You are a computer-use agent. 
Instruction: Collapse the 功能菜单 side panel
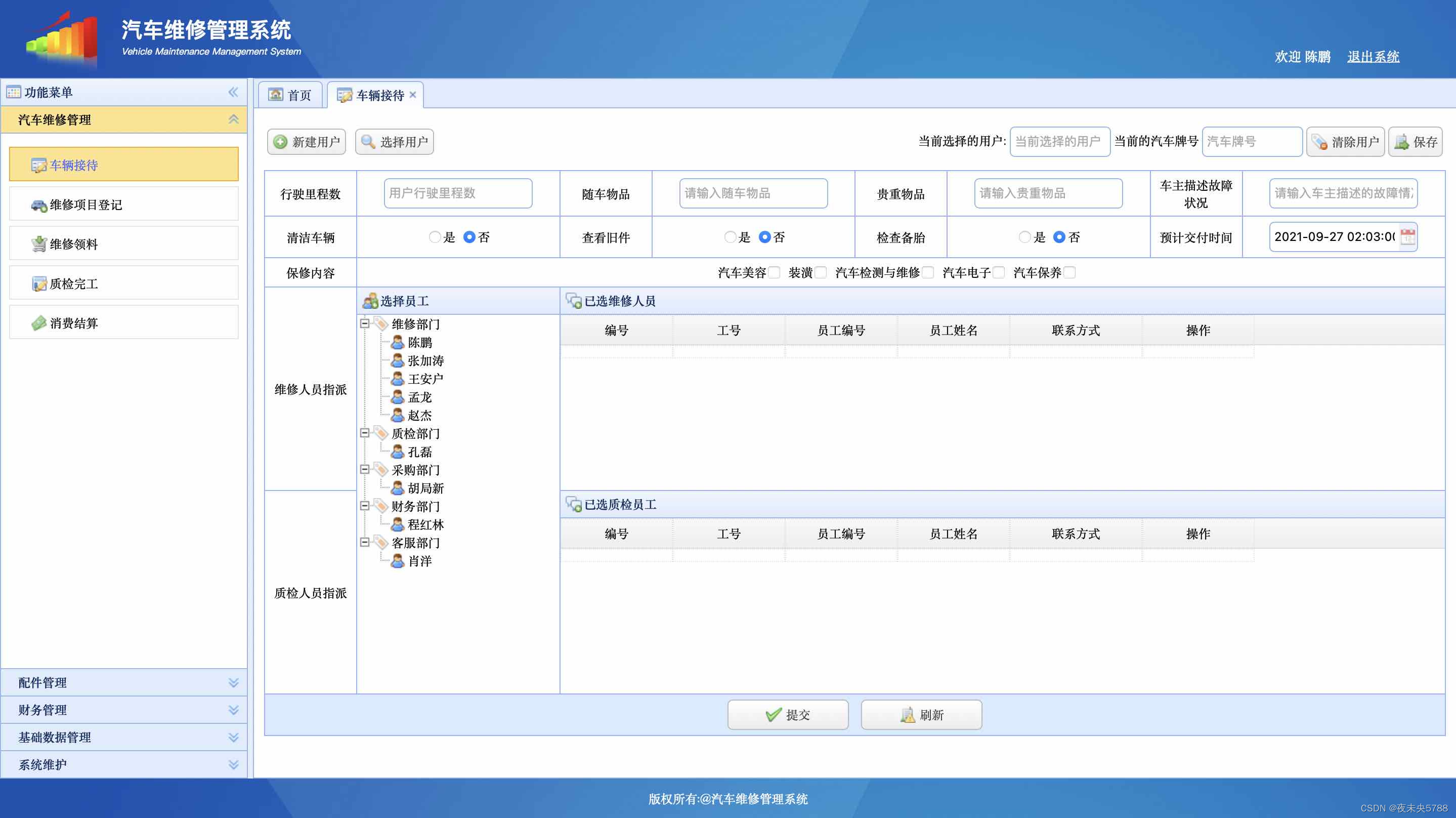233,92
